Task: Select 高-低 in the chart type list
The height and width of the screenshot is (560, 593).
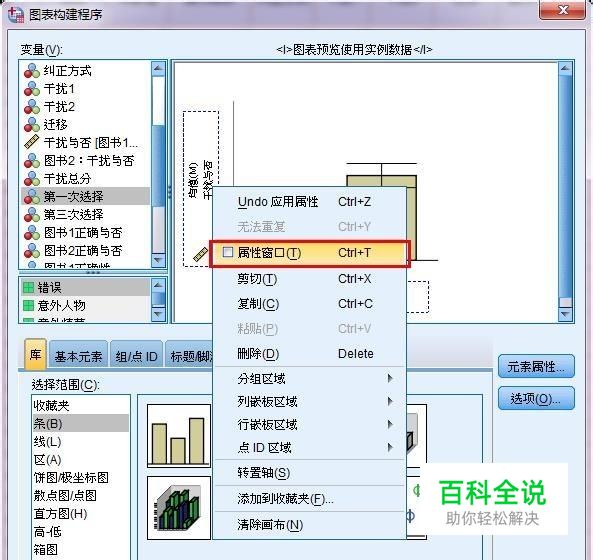Action: (x=80, y=532)
